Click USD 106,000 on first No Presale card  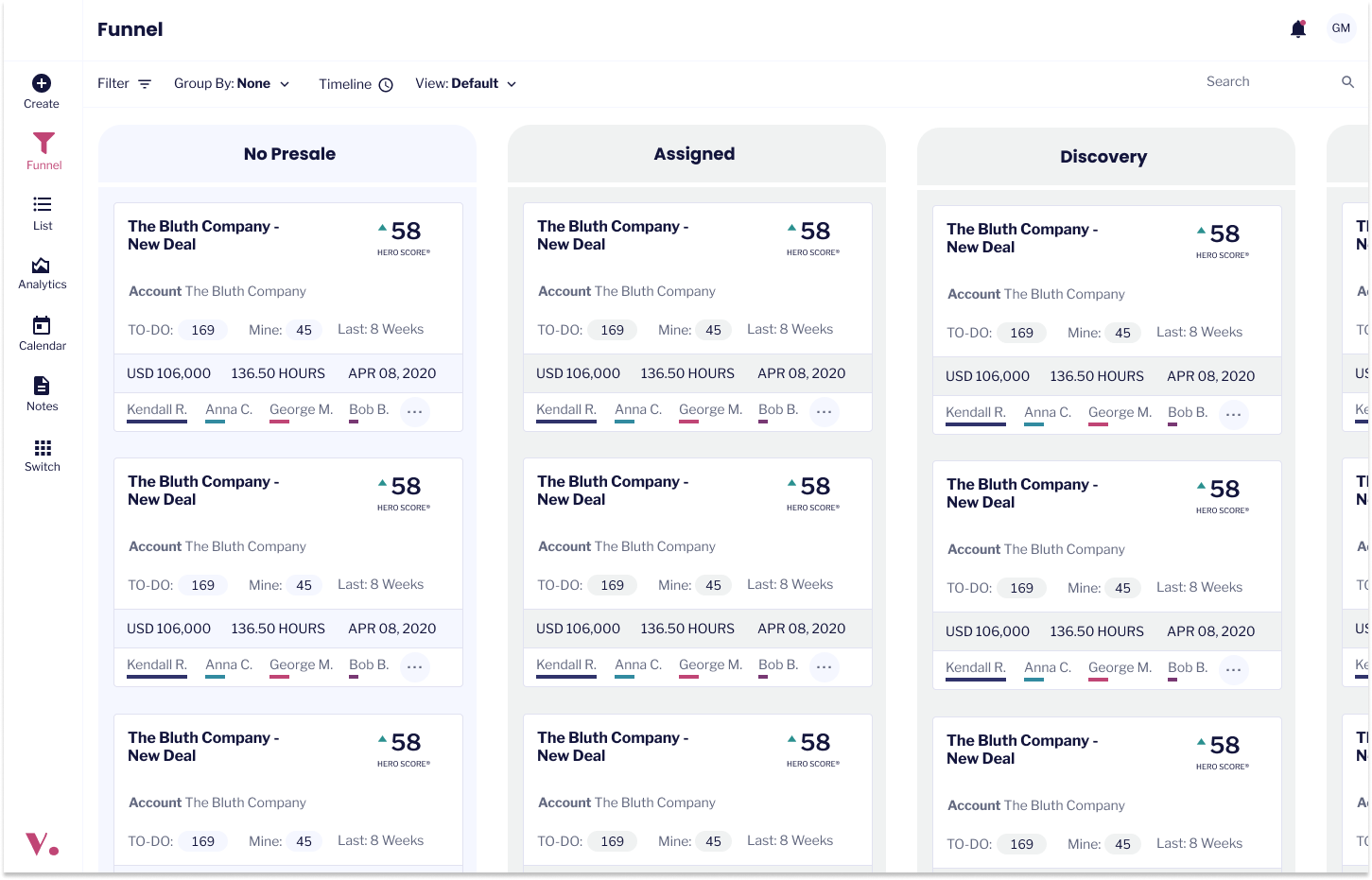coord(168,373)
